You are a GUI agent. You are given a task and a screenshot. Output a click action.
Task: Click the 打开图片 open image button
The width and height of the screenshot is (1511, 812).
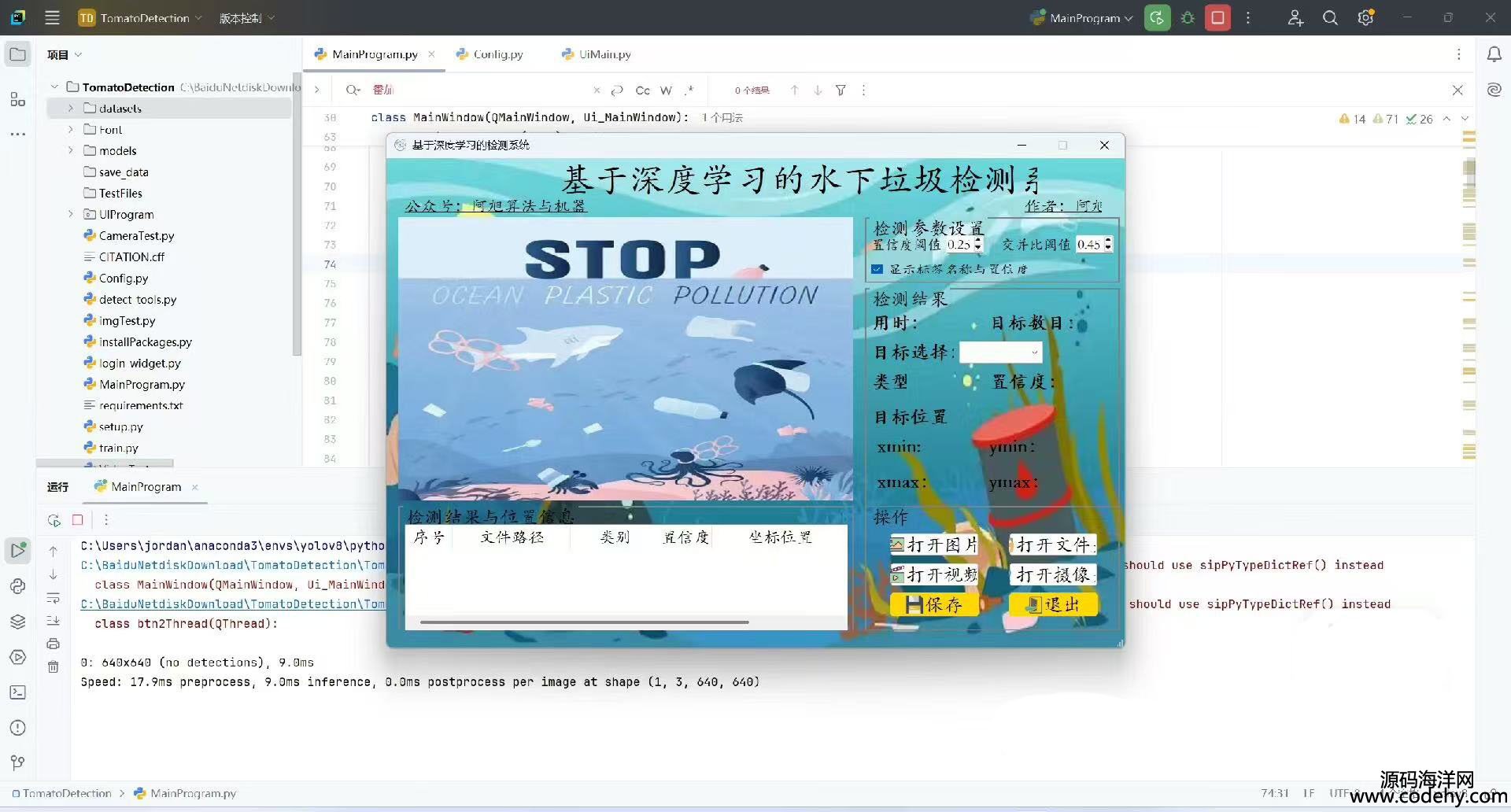[x=934, y=544]
